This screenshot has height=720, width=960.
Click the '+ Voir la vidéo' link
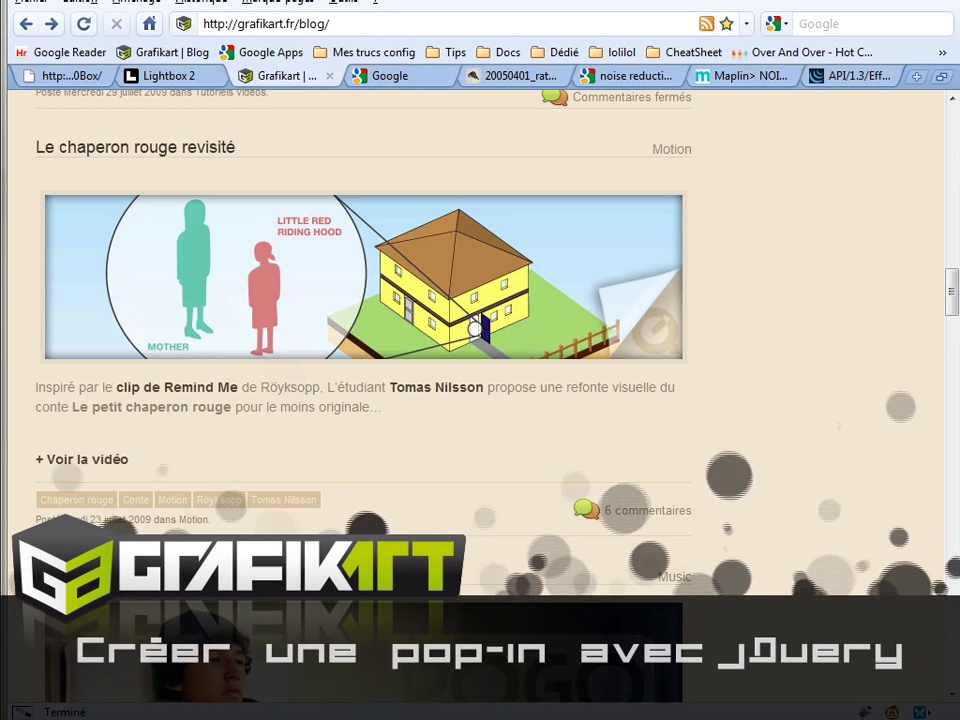pyautogui.click(x=82, y=459)
